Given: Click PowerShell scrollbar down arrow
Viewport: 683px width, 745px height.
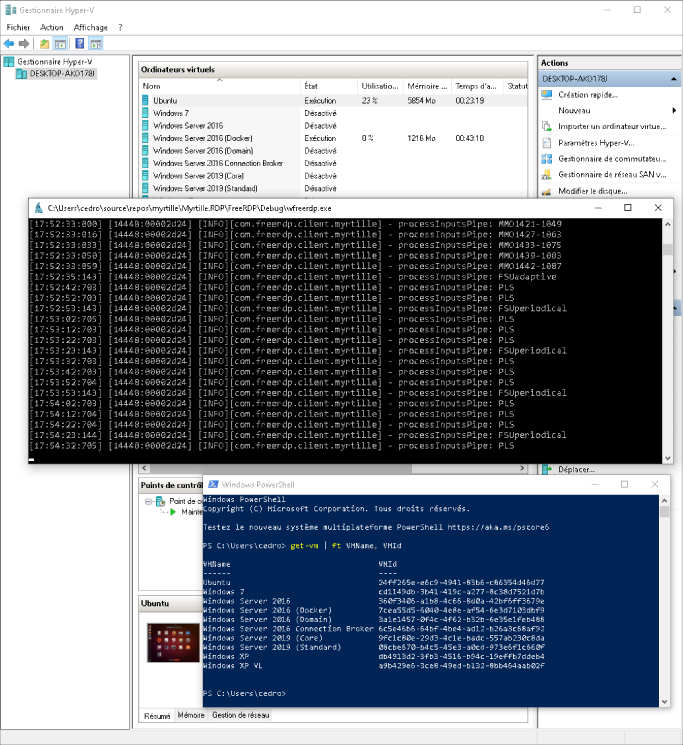Looking at the screenshot, I should pos(664,701).
